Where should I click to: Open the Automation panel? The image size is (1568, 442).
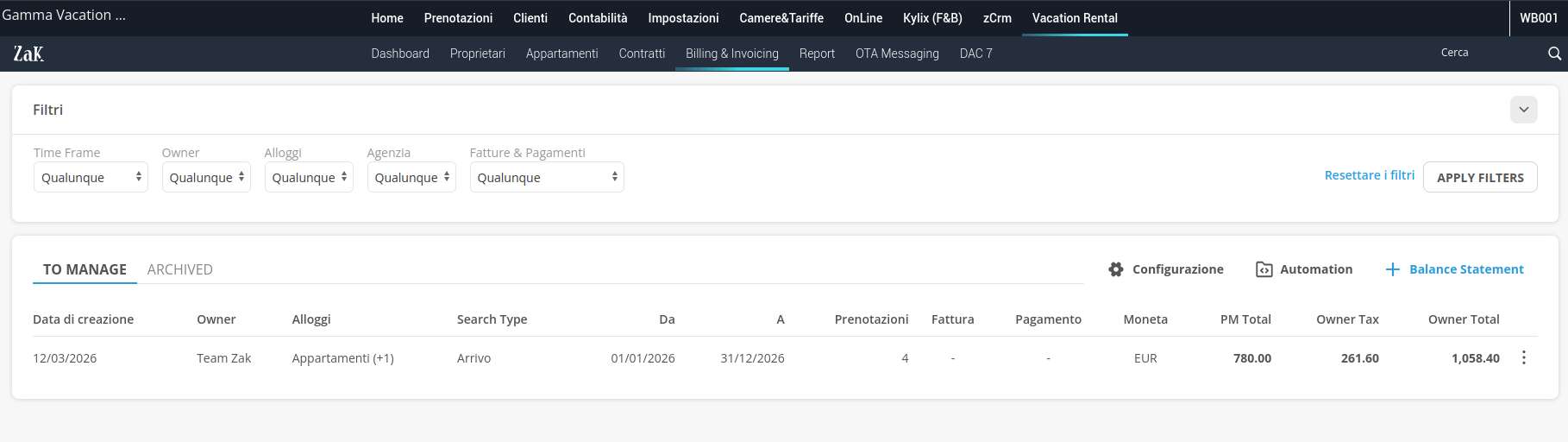[x=1304, y=269]
